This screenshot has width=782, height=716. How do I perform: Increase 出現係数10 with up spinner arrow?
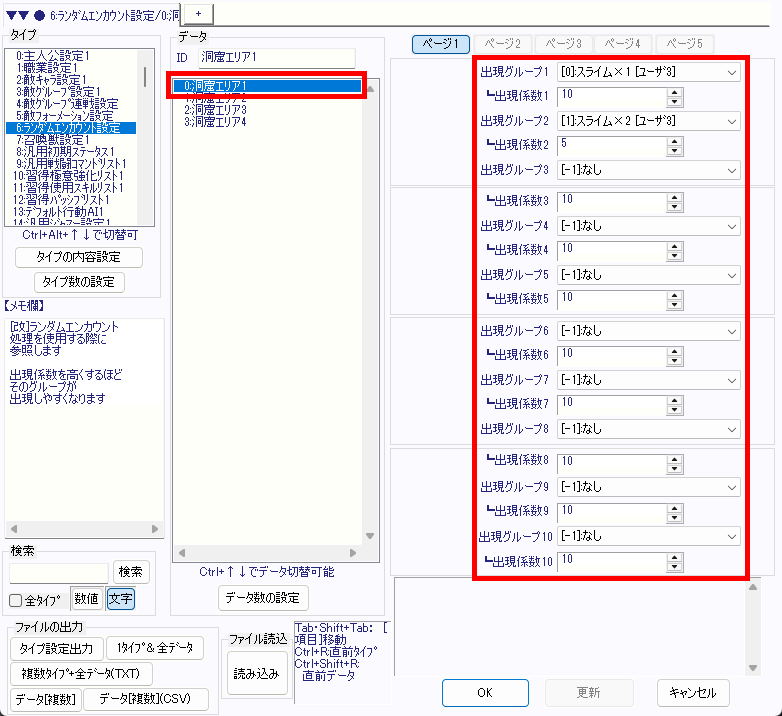(675, 556)
